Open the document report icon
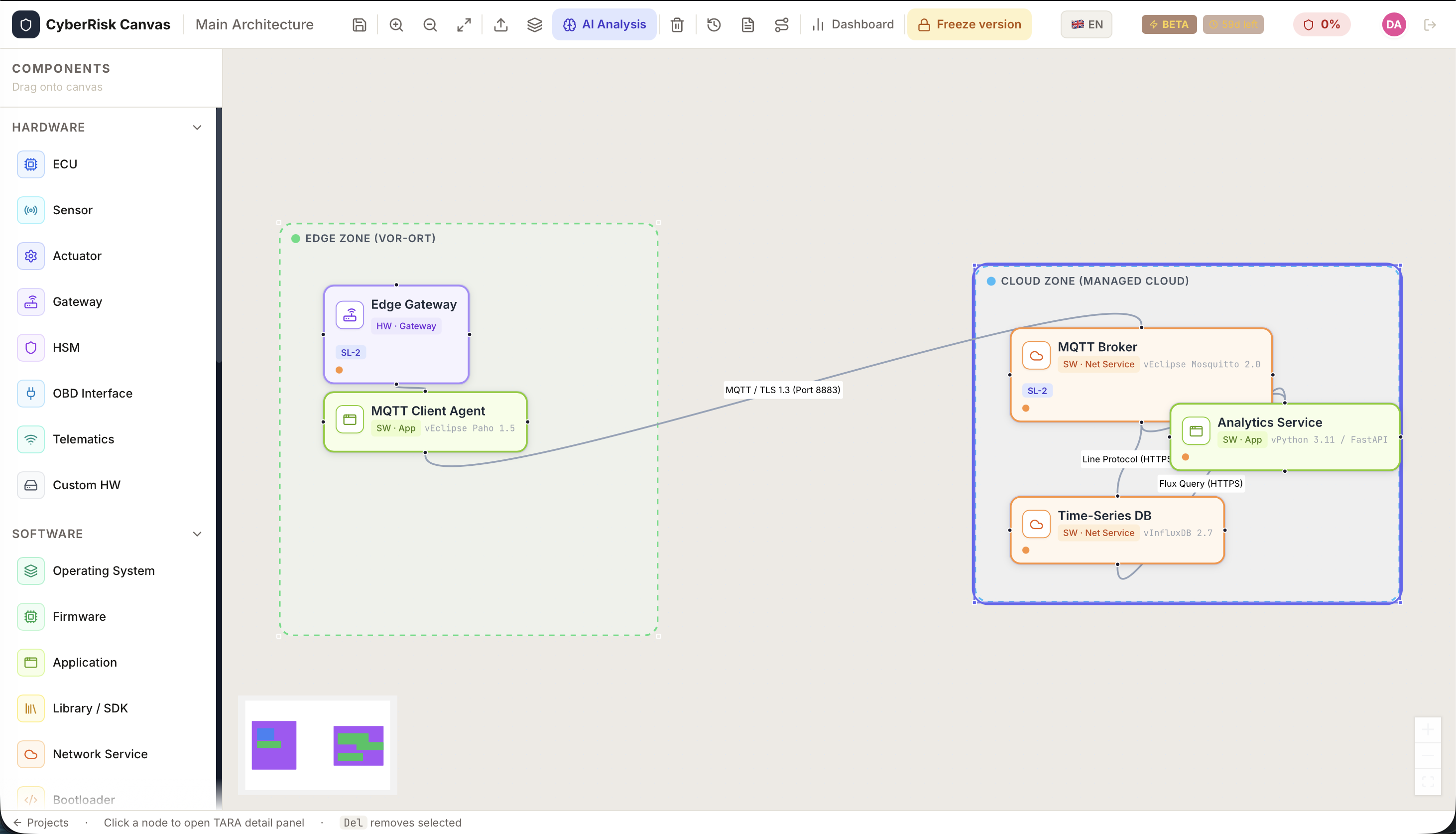This screenshot has height=834, width=1456. (x=747, y=24)
